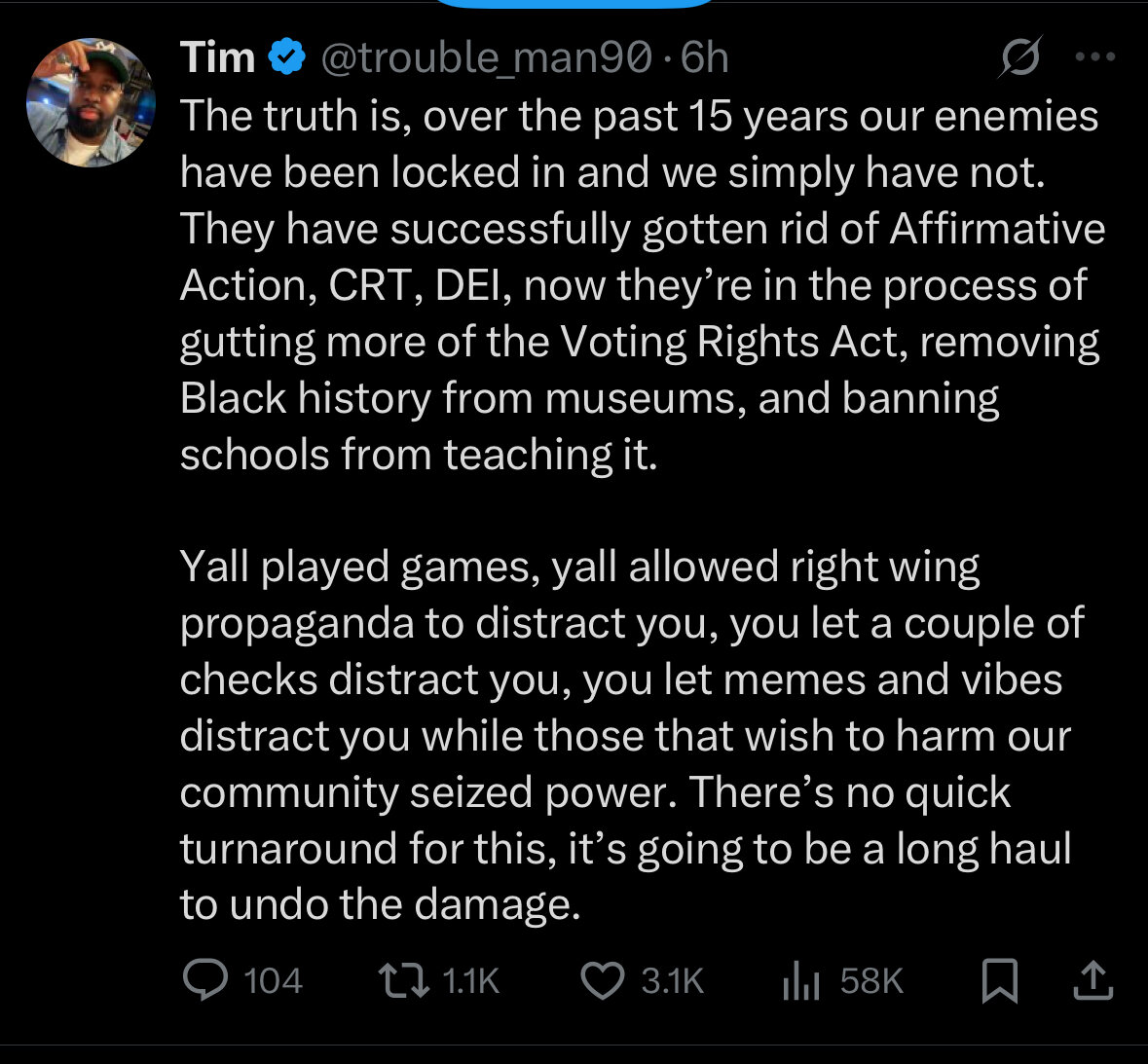Screen dimensions: 1148x1064
Task: Click the blue verified badge
Action: tap(287, 57)
